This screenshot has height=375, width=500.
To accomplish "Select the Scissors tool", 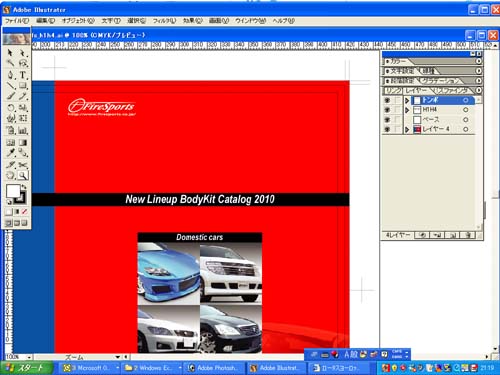I will pyautogui.click(x=23, y=165).
